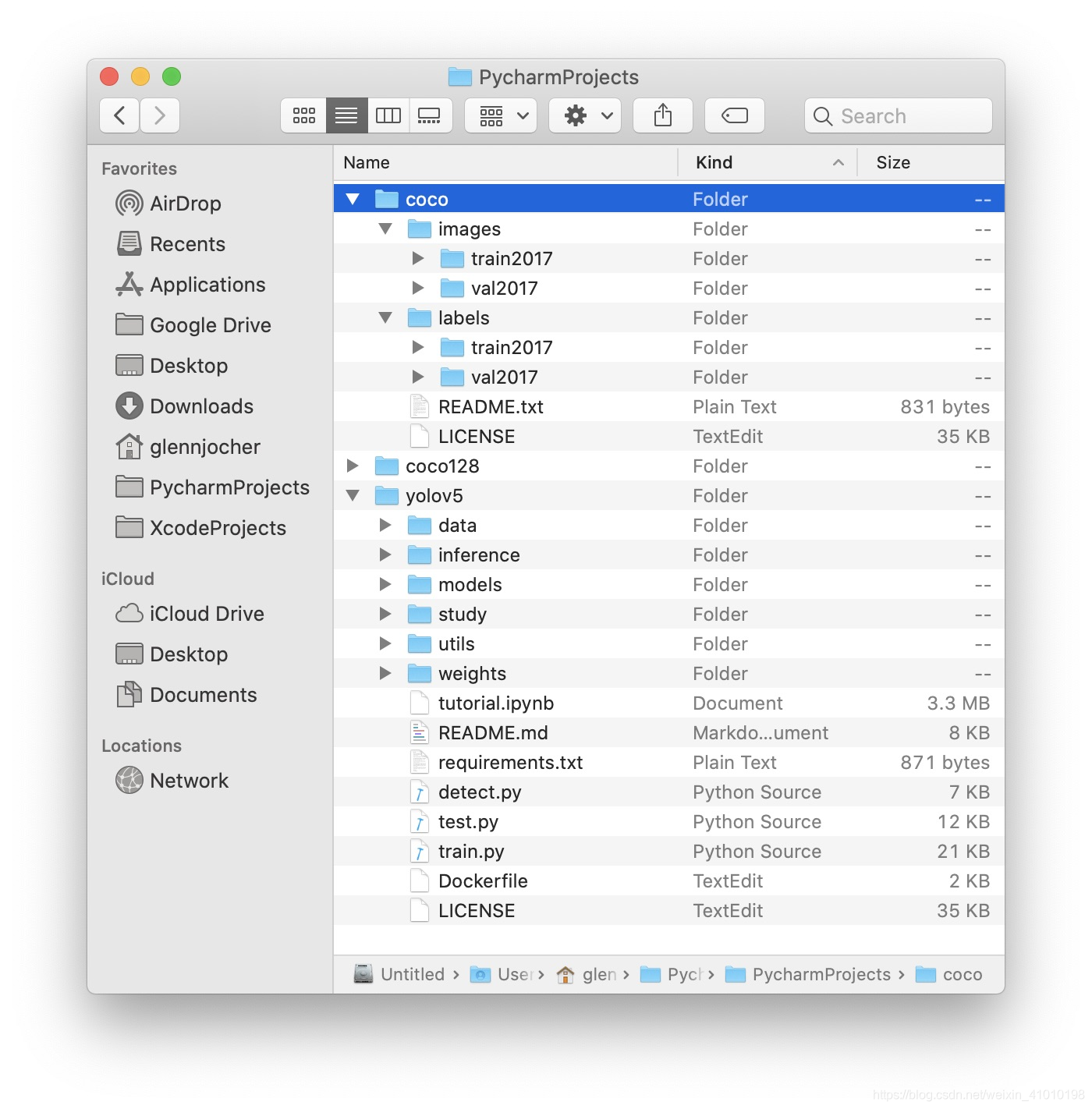Select the coco128 folder icon
The image size is (1092, 1109).
pyautogui.click(x=387, y=466)
